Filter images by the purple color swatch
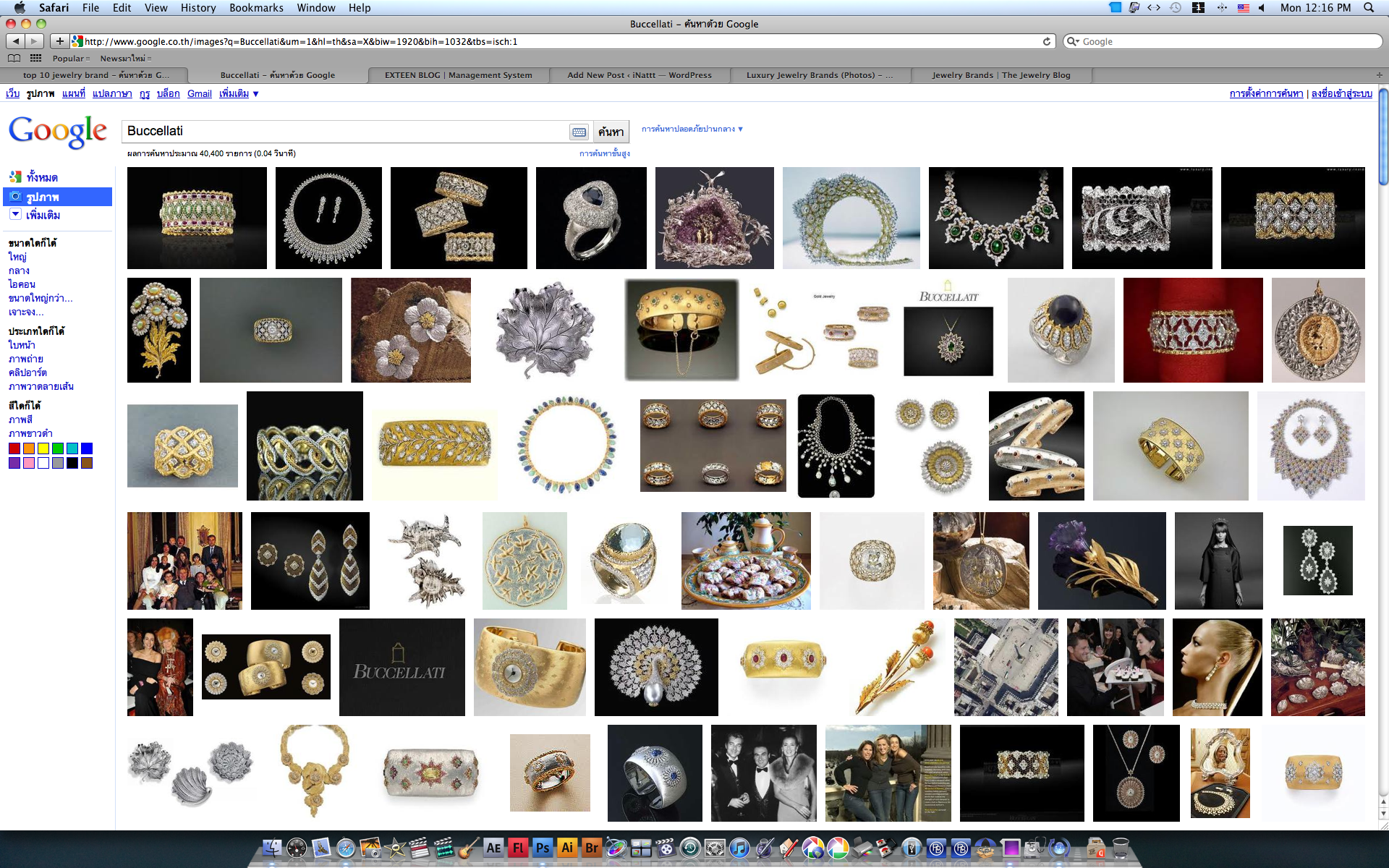 (14, 463)
